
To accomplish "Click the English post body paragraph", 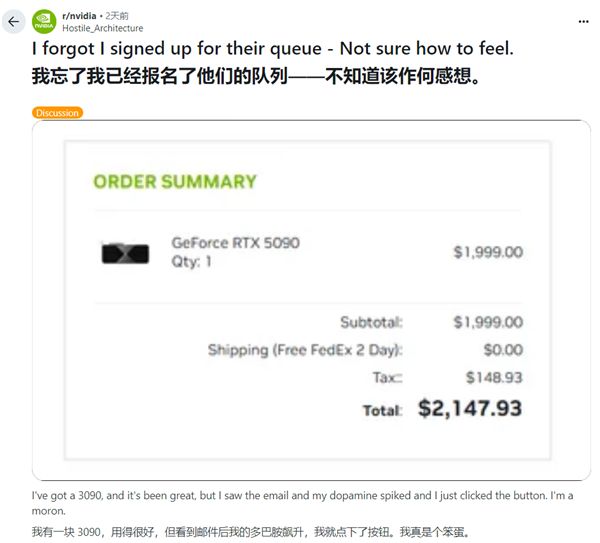I will click(x=302, y=503).
